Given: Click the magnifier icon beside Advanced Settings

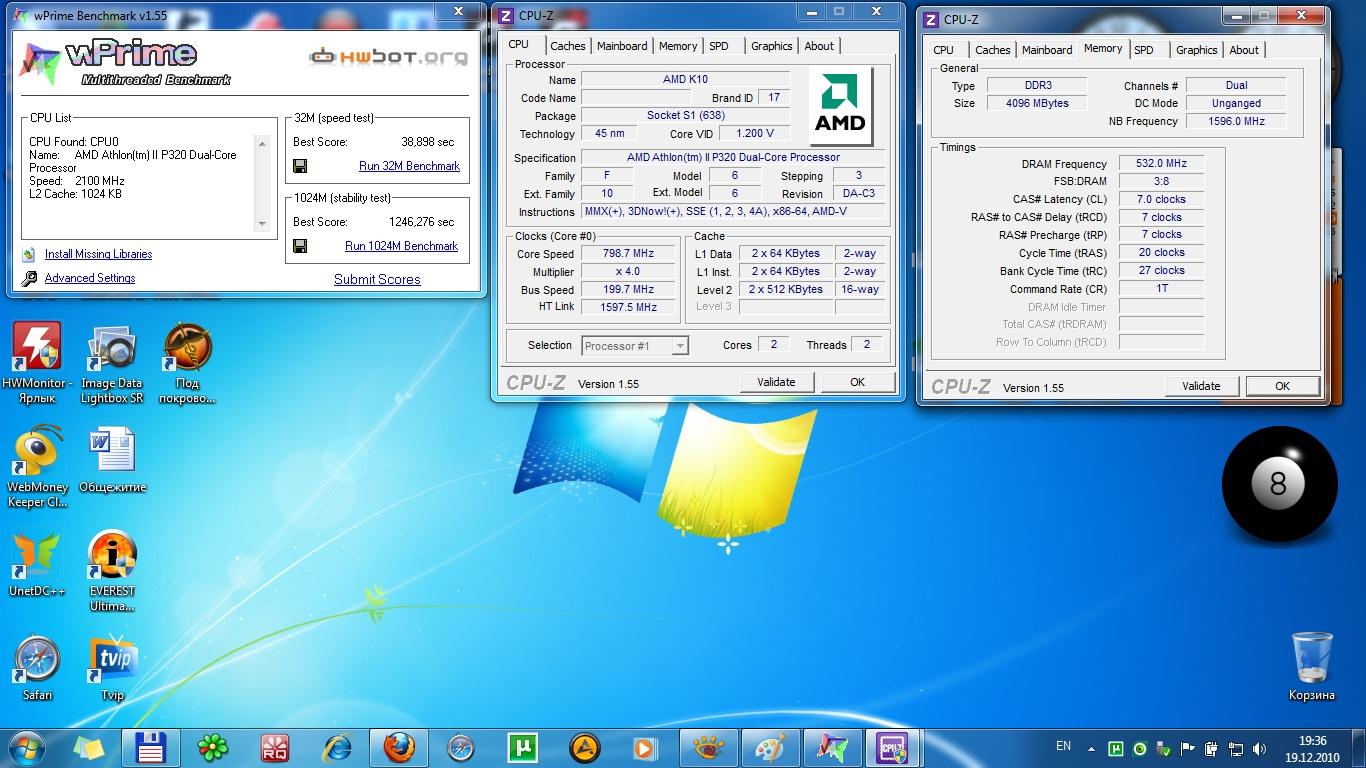Looking at the screenshot, I should [29, 279].
